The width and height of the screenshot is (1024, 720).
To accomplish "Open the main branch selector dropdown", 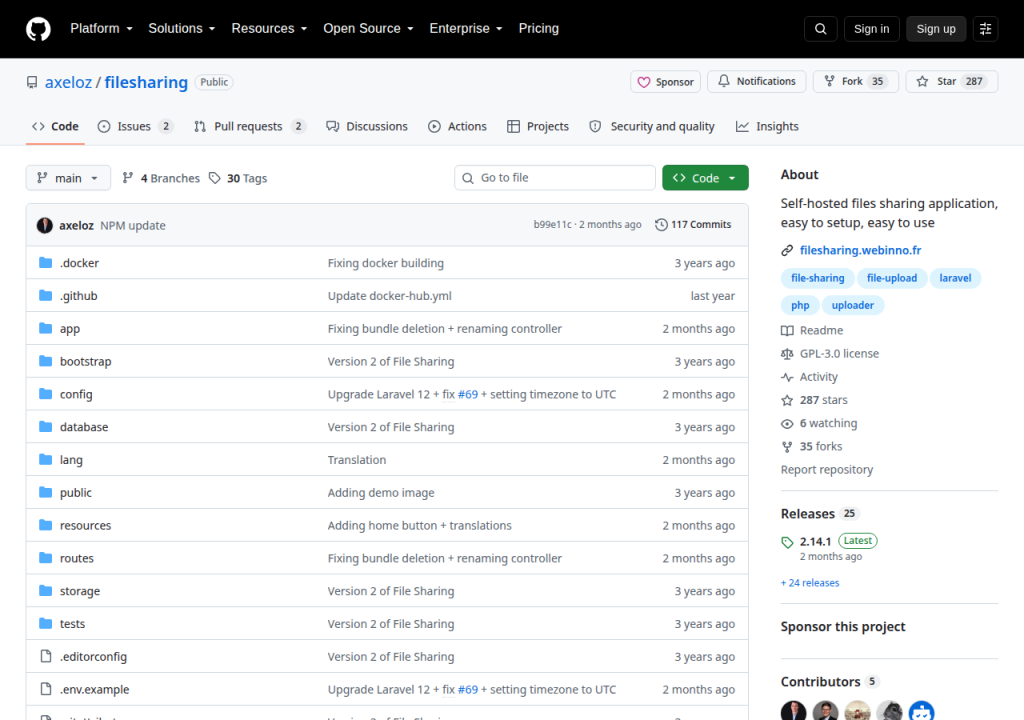I will 68,178.
